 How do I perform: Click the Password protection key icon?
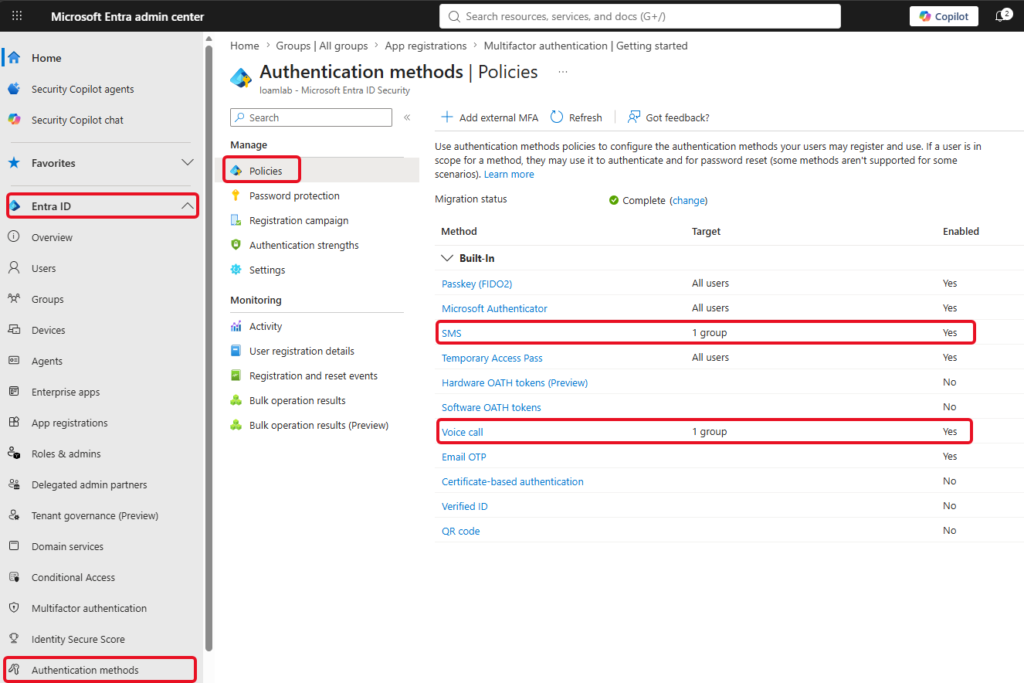tap(236, 195)
